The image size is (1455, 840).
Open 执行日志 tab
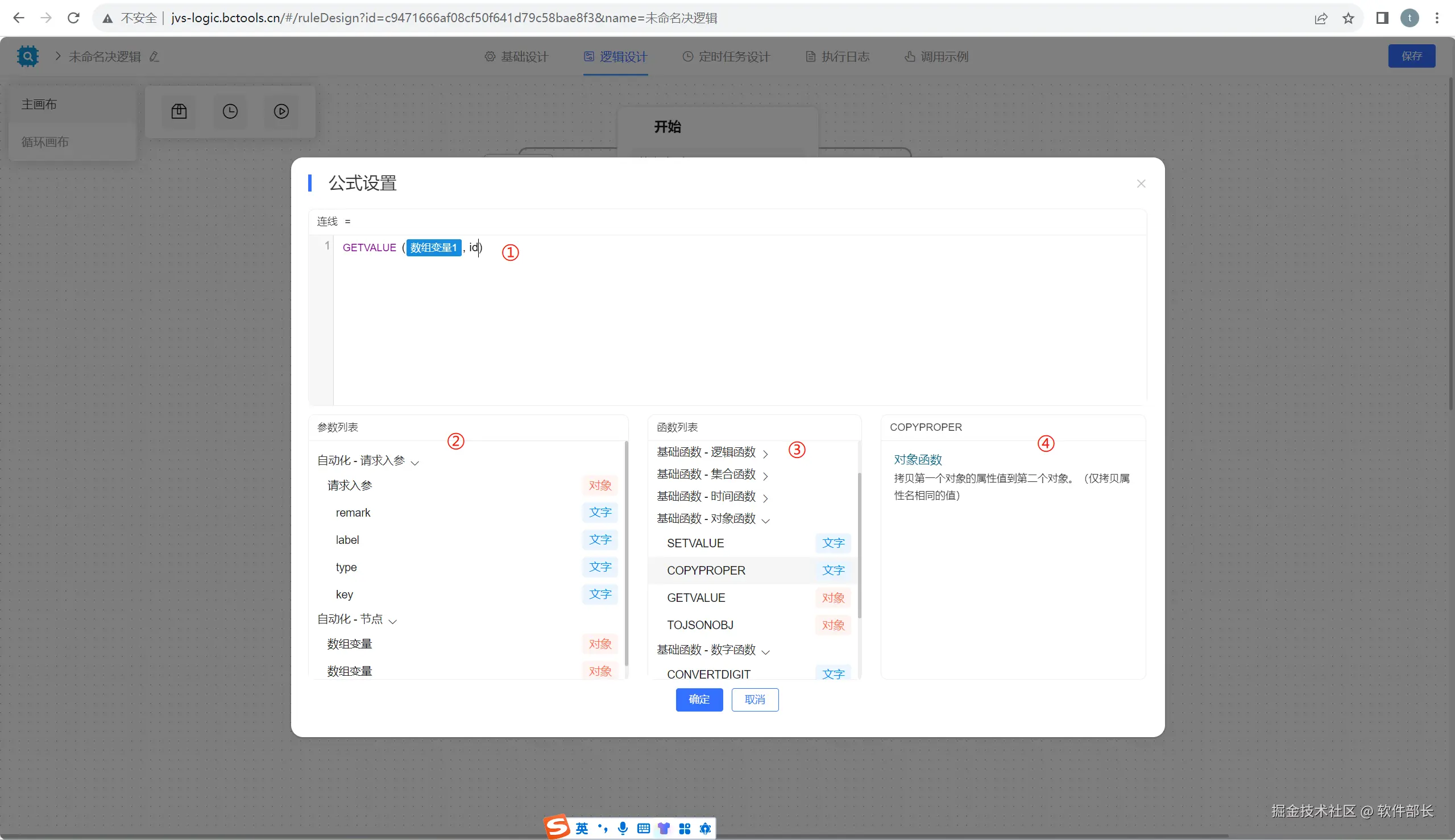[x=838, y=56]
